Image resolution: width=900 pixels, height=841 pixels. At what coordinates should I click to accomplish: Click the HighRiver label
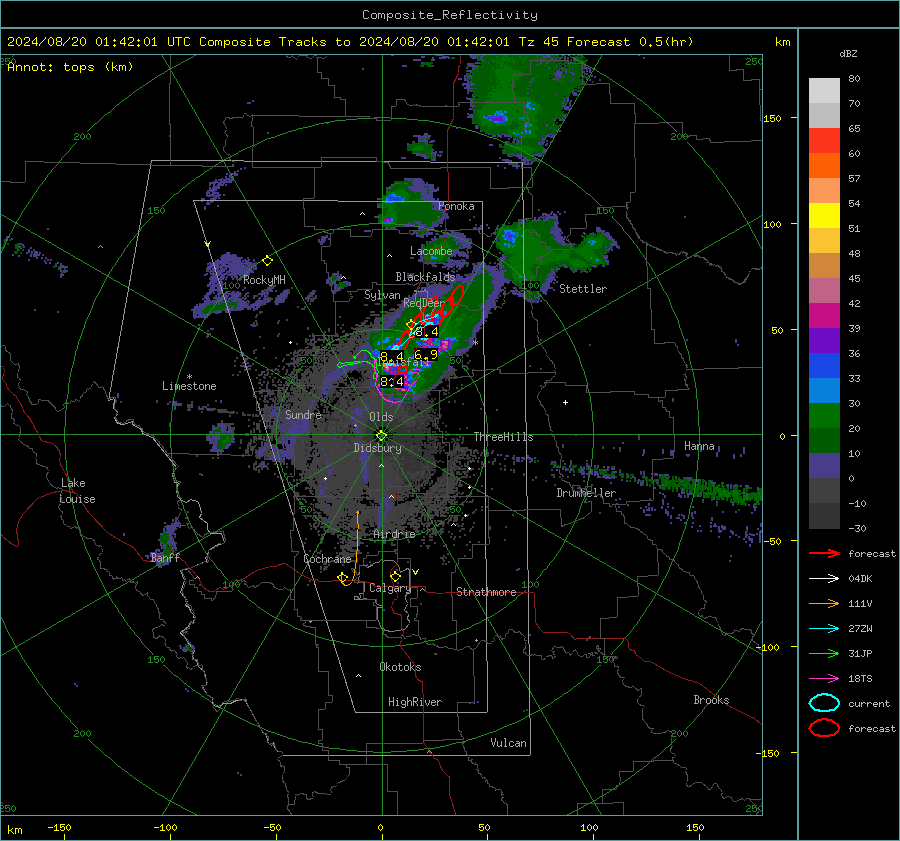tap(415, 702)
